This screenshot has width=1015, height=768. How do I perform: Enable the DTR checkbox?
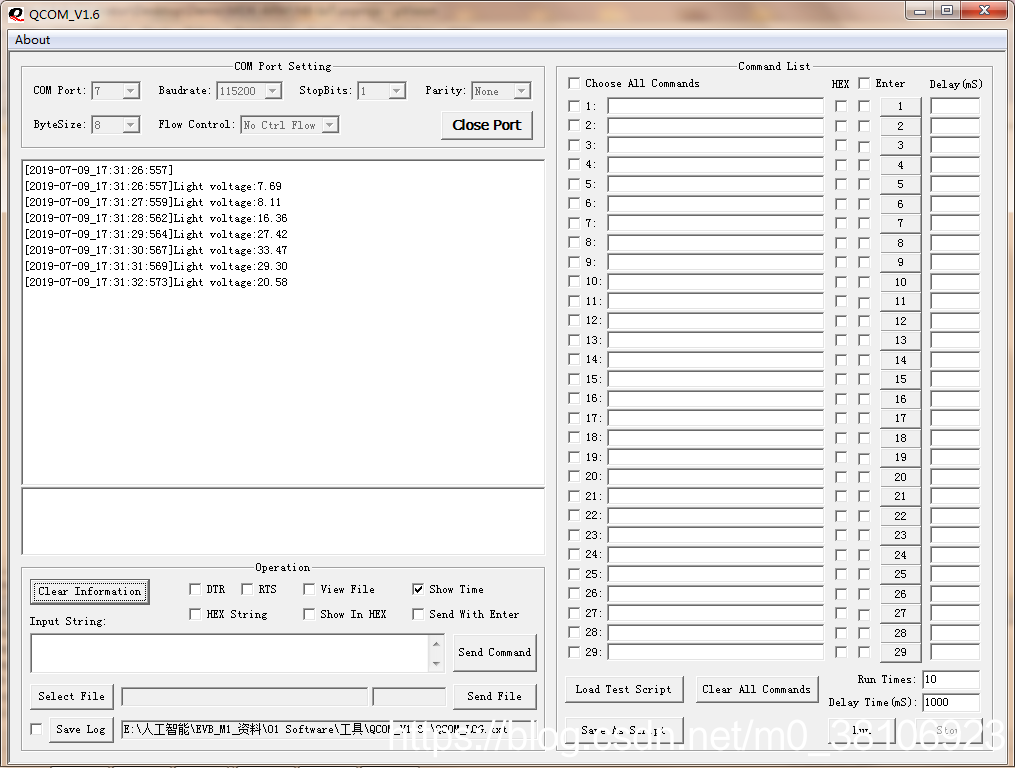[x=193, y=589]
